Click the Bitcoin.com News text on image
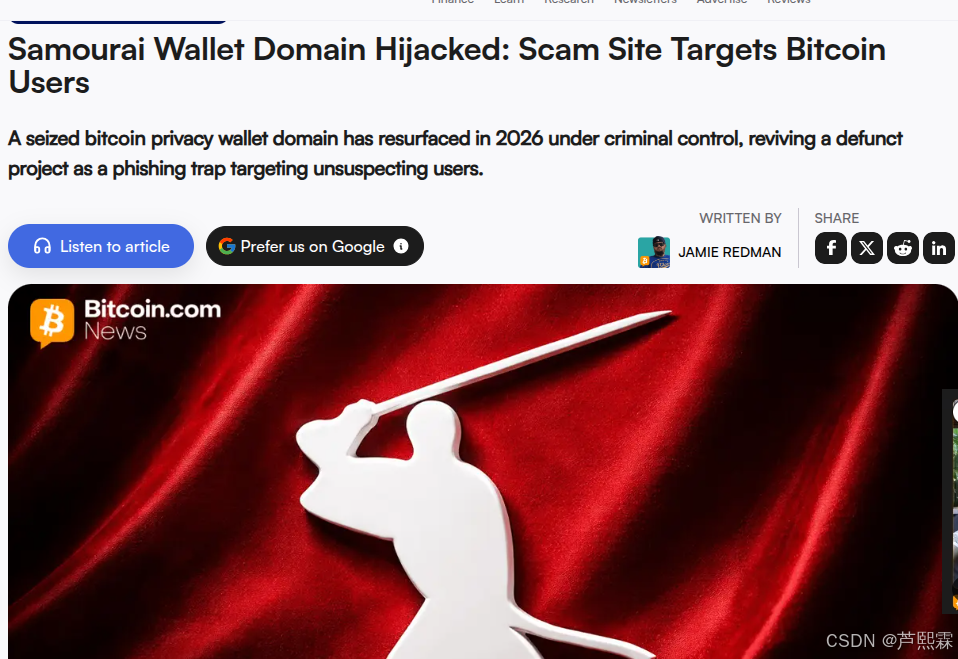958x659 pixels. click(x=152, y=320)
